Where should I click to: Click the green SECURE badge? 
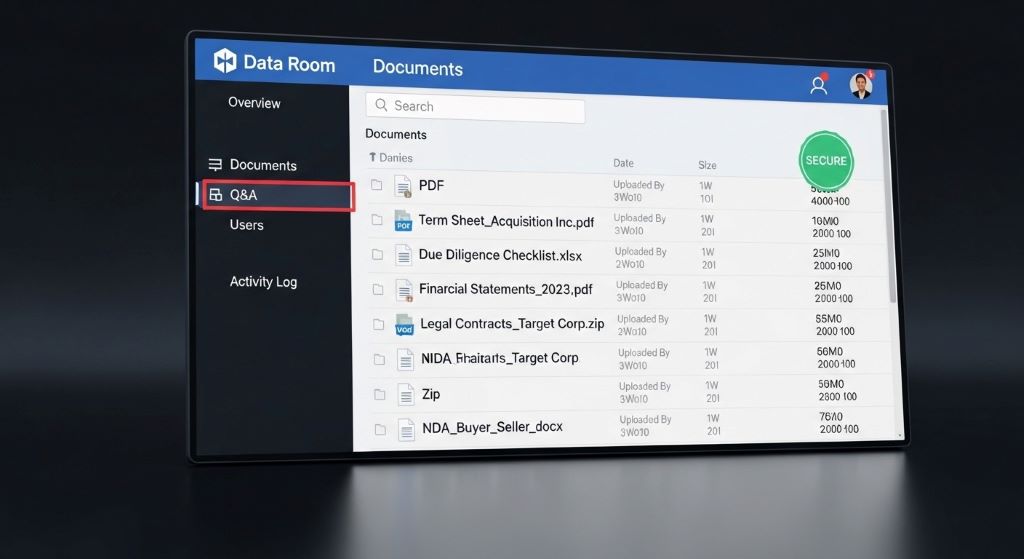(x=826, y=160)
